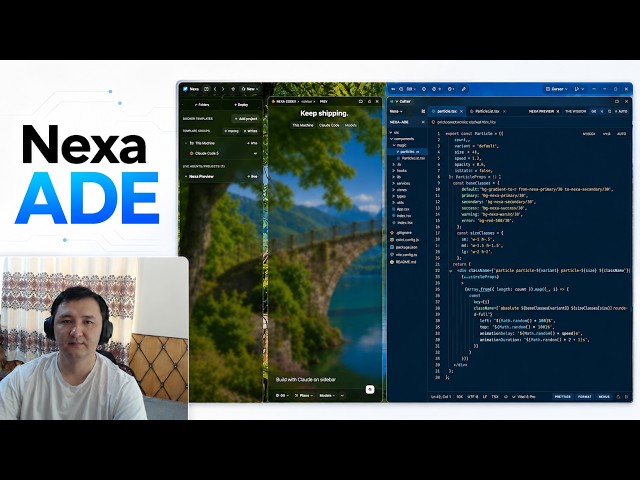
Task: Click the Add project button
Action: click(246, 119)
